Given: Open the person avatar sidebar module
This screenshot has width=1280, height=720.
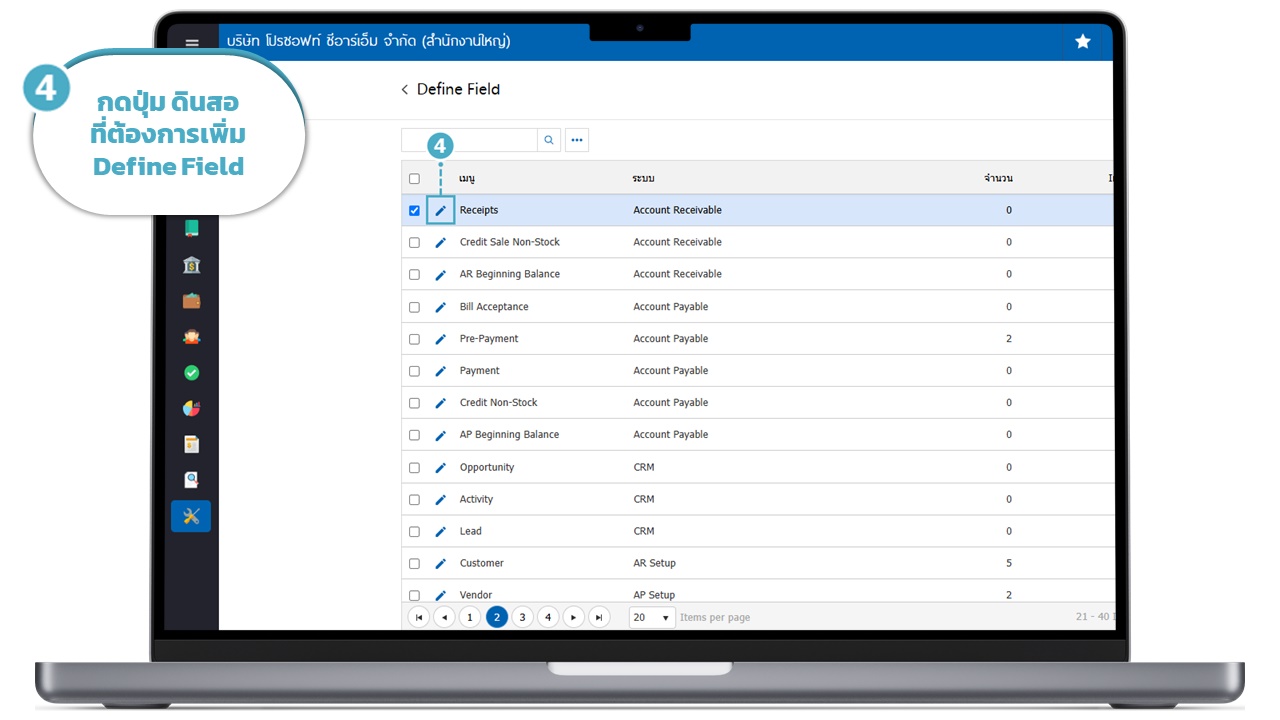Looking at the screenshot, I should tap(191, 337).
